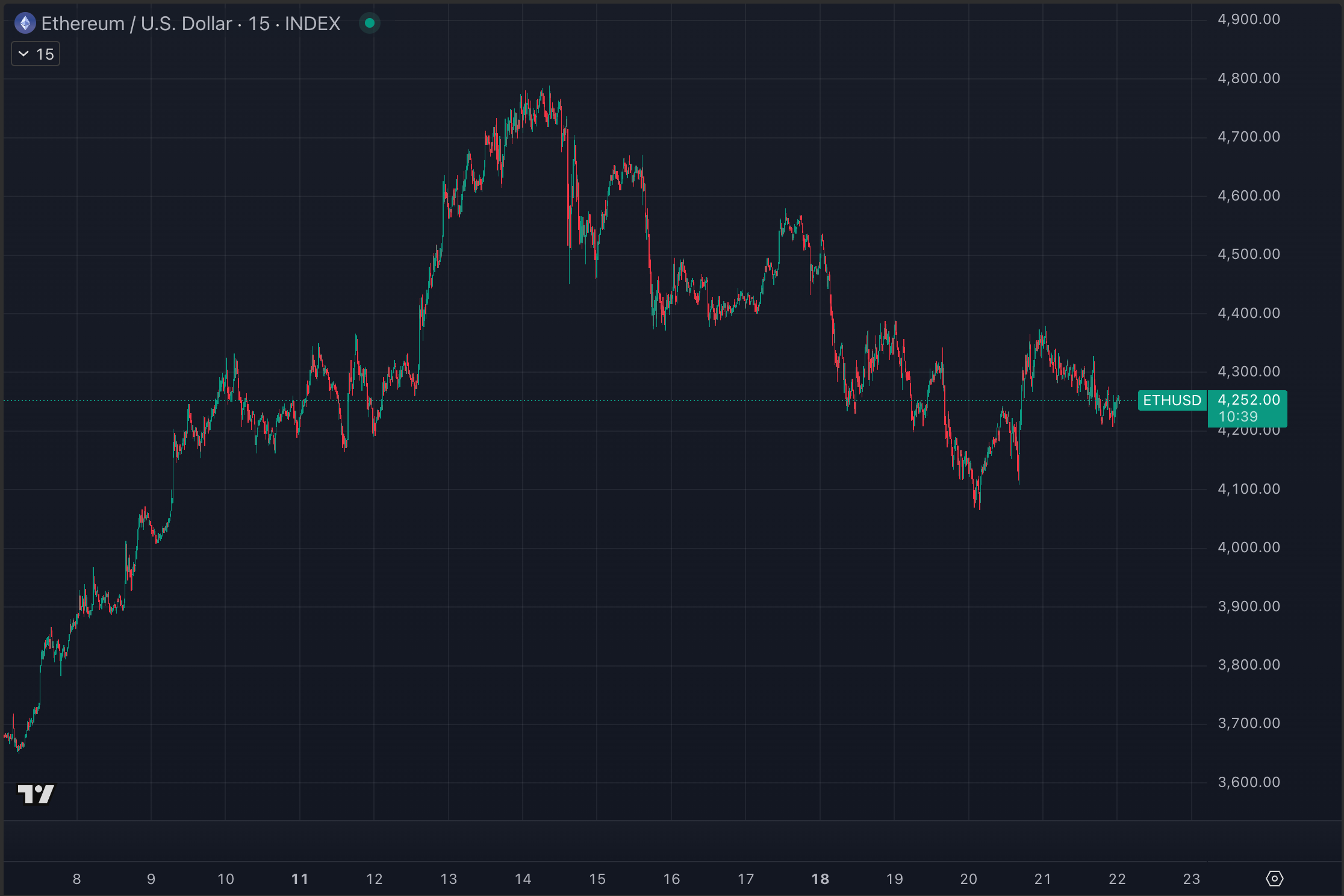Click the bold 18 date label

coord(820,879)
